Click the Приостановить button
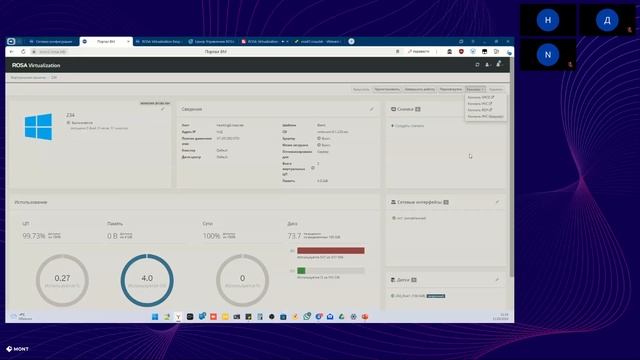This screenshot has width=640, height=360. click(387, 89)
